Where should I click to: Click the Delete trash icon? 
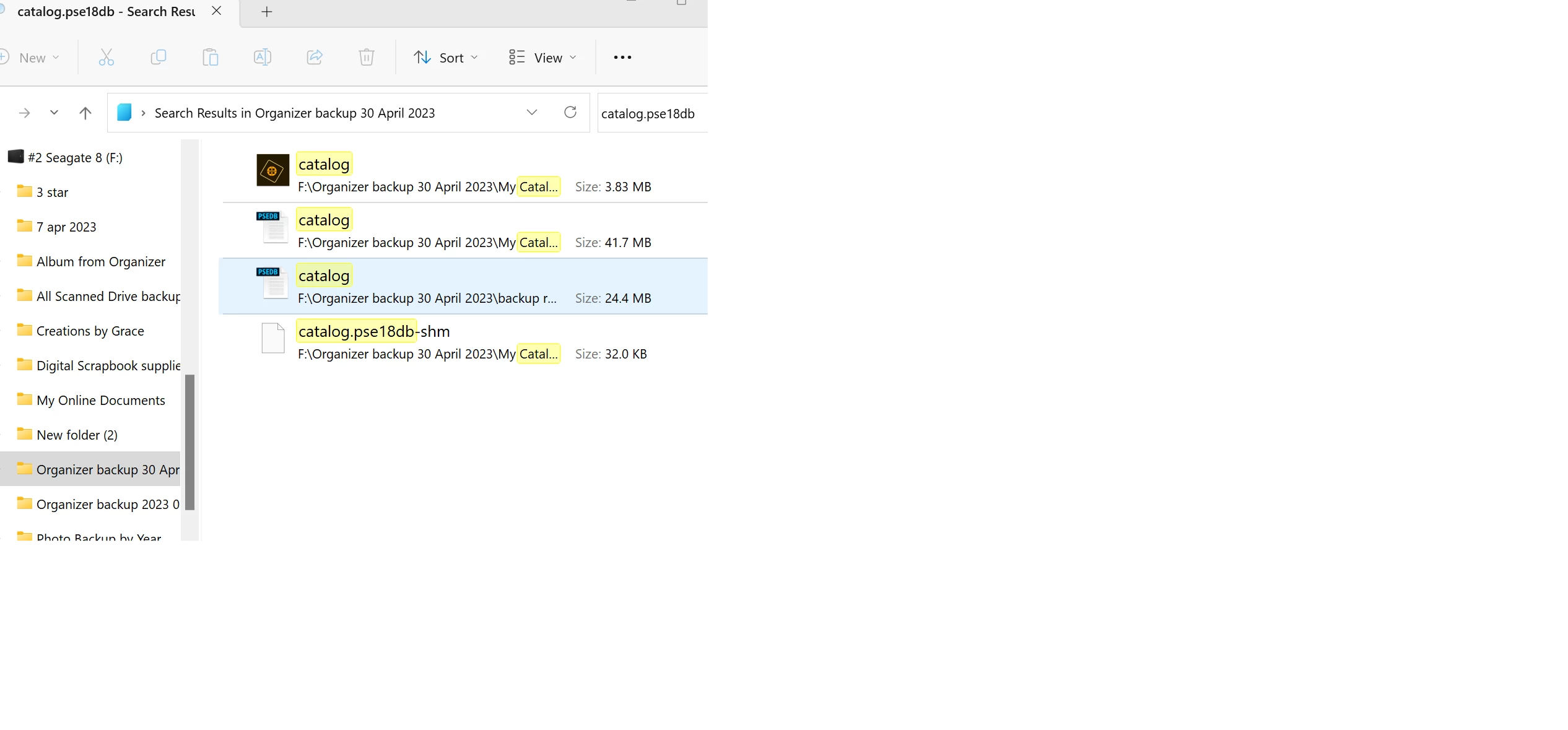pos(367,58)
